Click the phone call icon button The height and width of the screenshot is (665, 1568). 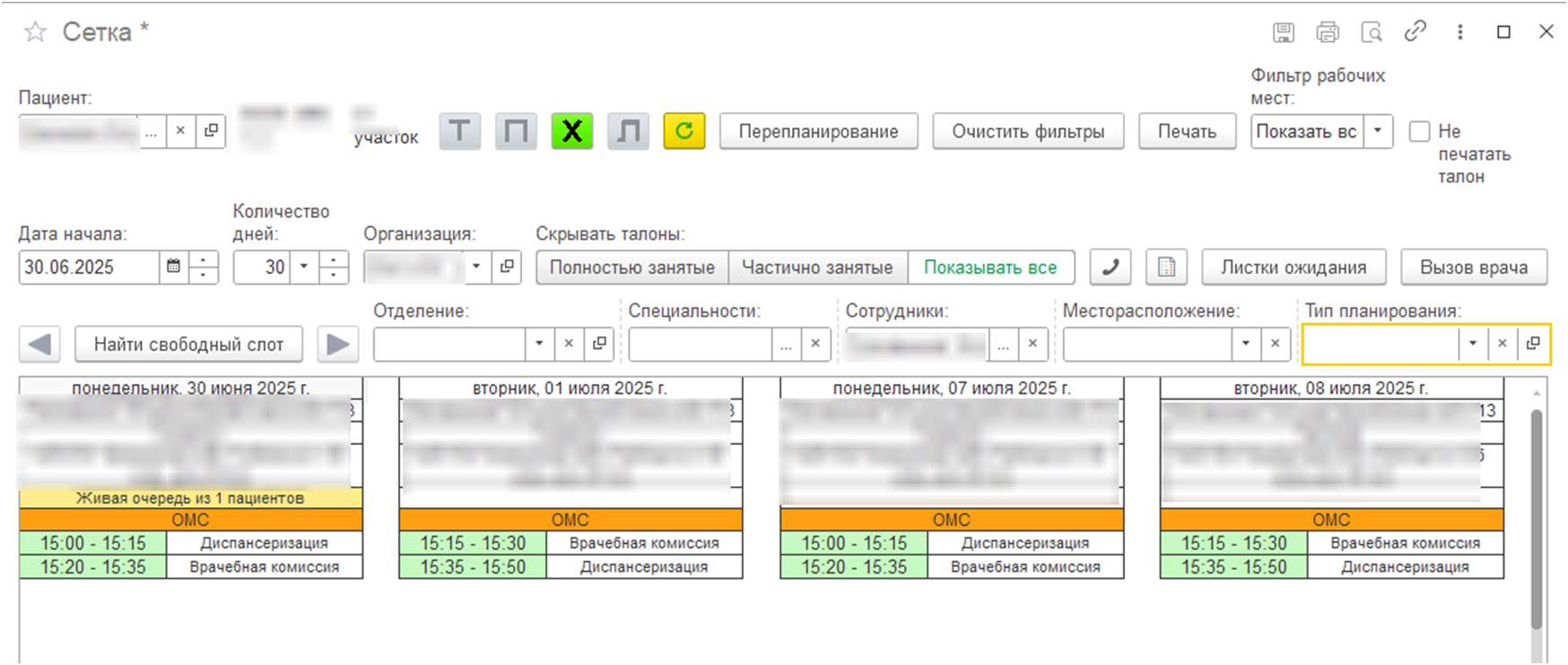coord(1110,267)
